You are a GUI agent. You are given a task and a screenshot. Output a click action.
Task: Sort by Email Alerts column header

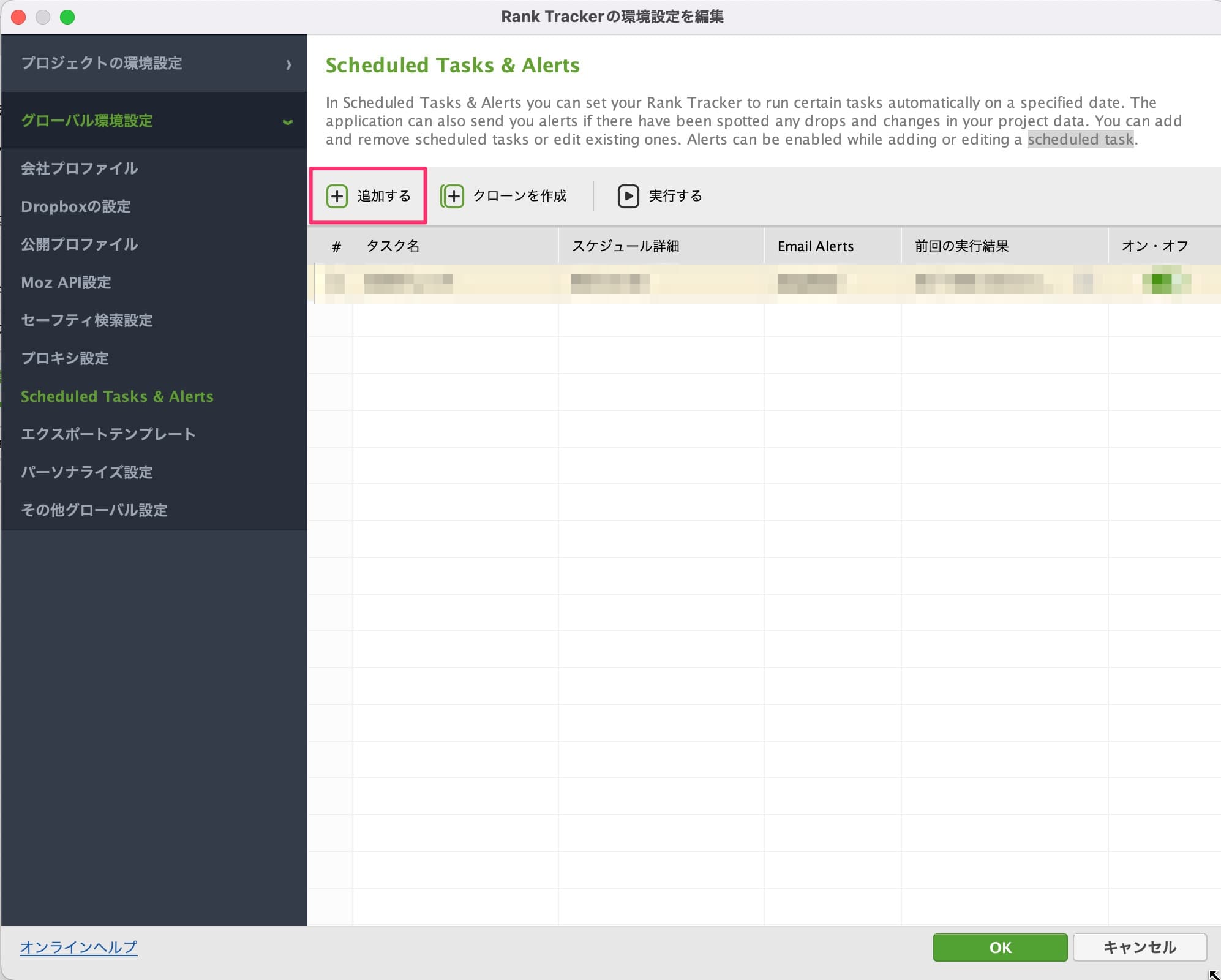click(x=833, y=246)
